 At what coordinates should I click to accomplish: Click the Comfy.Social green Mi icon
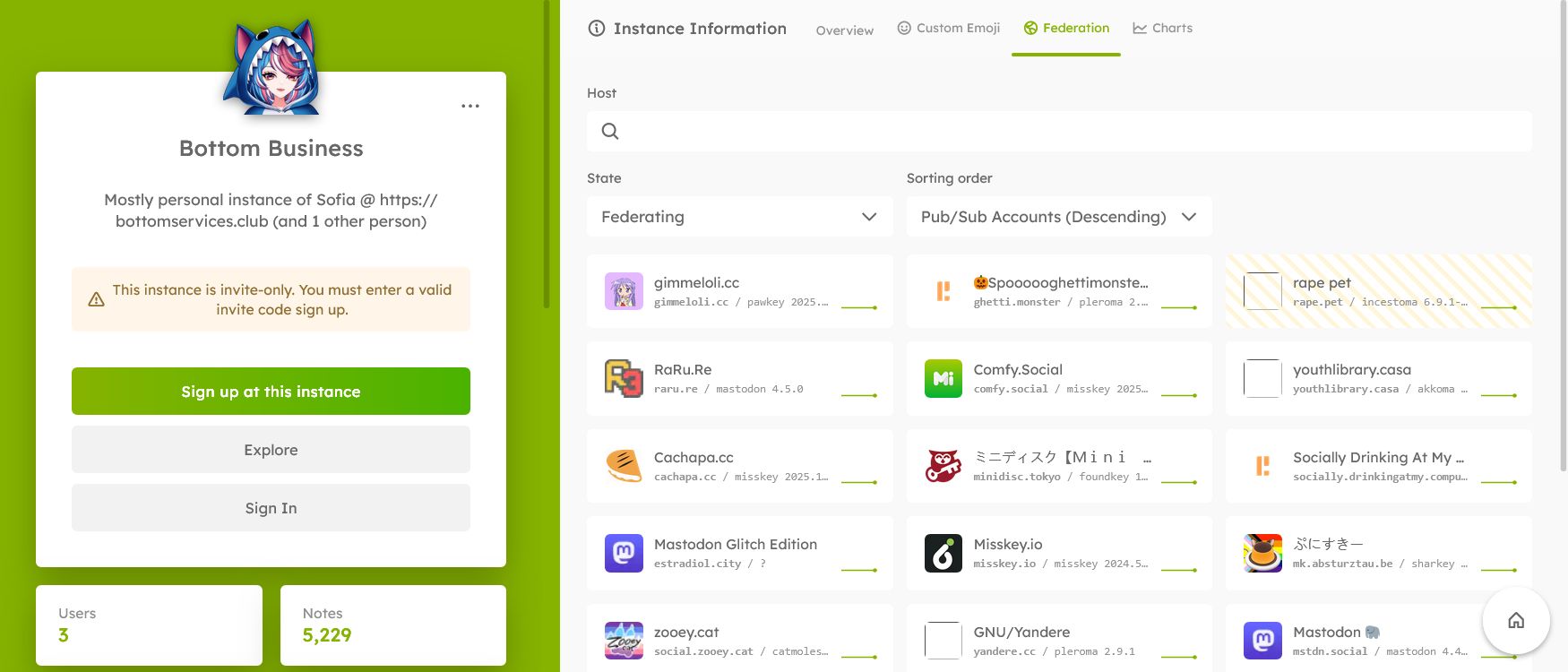point(943,378)
